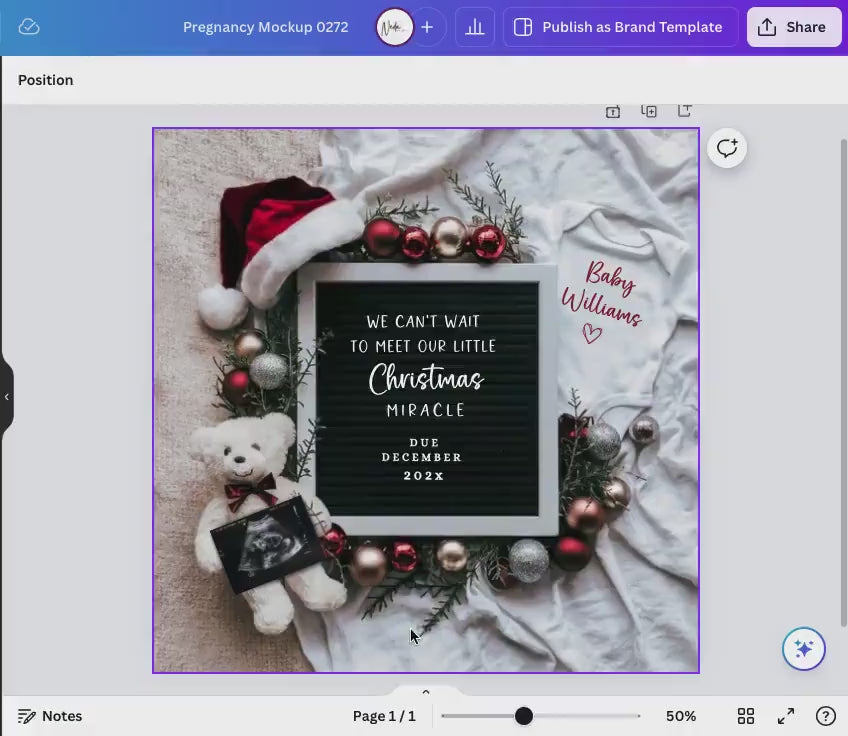Click the add comment bubble icon
The width and height of the screenshot is (848, 736).
point(727,148)
